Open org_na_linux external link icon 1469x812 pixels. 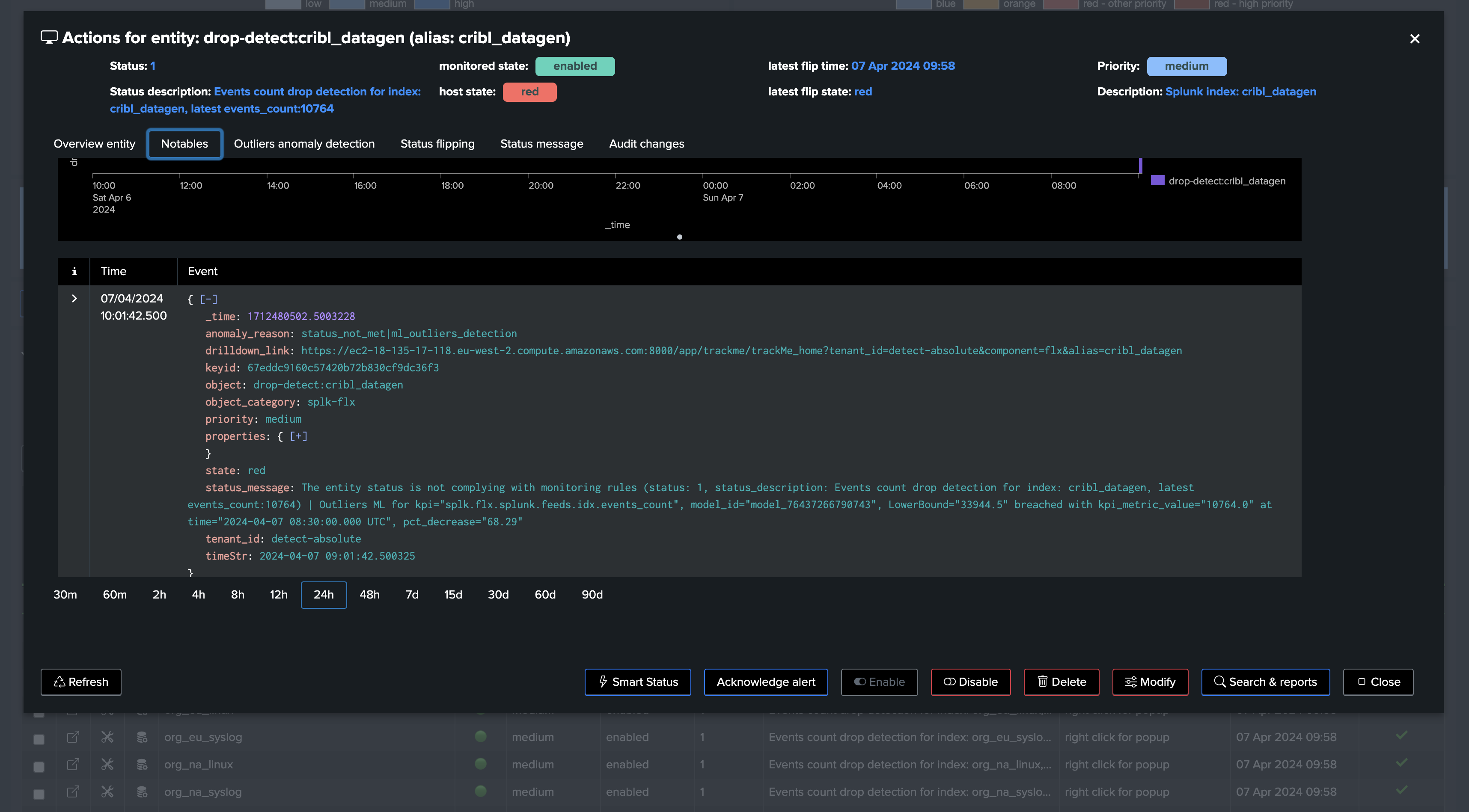click(x=73, y=764)
